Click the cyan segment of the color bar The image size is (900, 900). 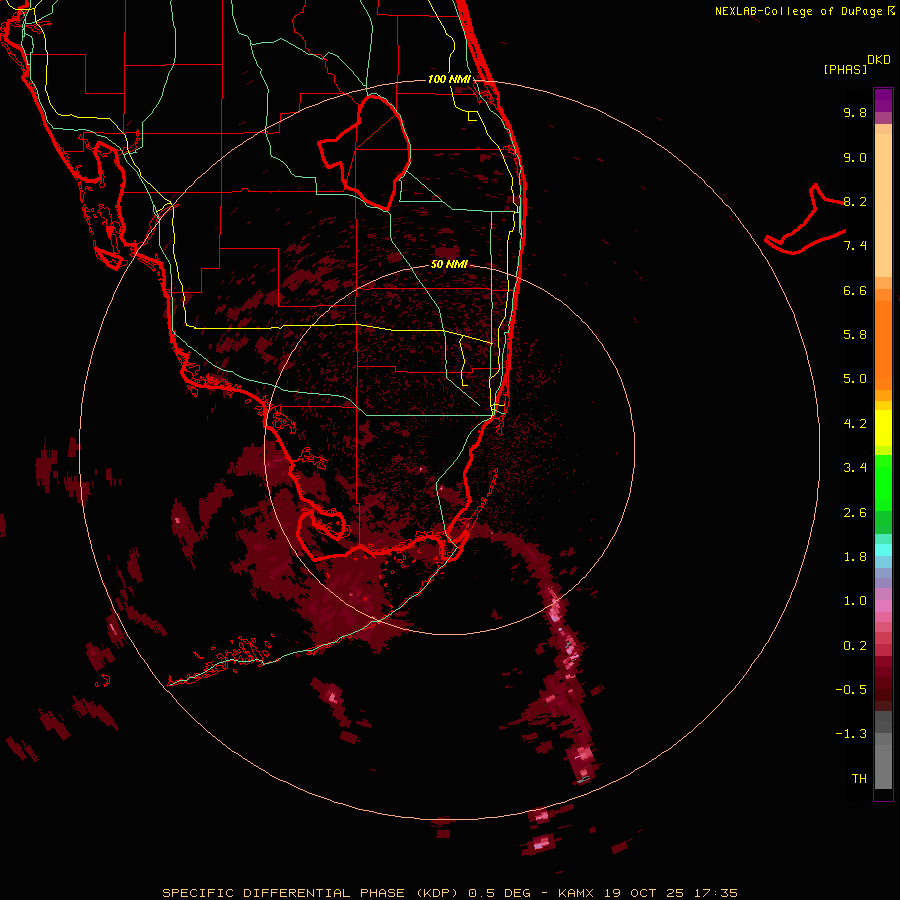[883, 550]
